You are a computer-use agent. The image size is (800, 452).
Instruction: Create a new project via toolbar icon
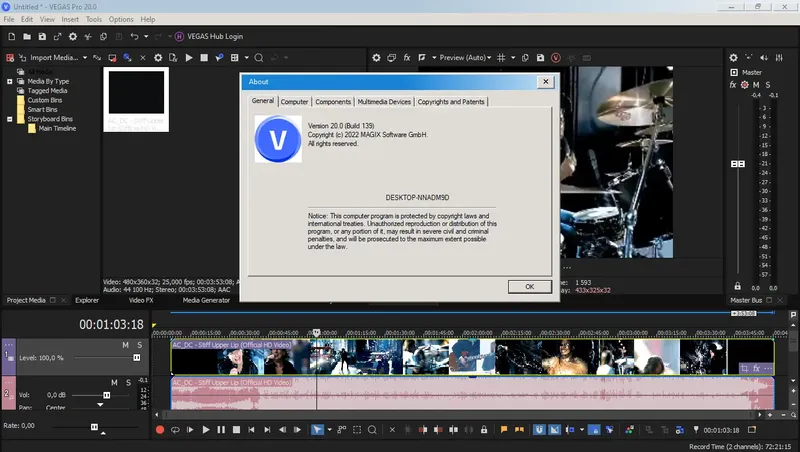[x=12, y=37]
